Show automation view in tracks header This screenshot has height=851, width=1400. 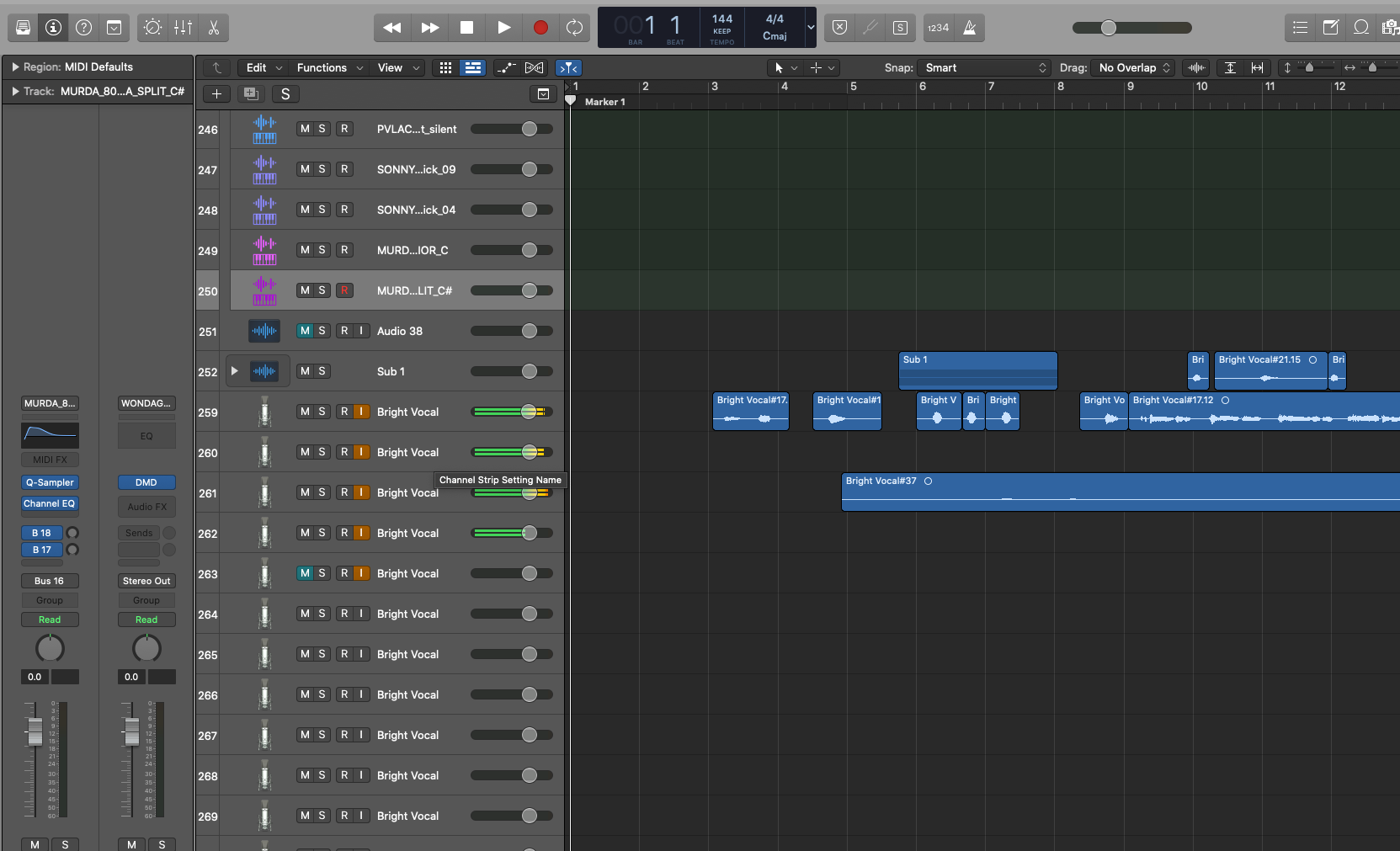pyautogui.click(x=506, y=68)
